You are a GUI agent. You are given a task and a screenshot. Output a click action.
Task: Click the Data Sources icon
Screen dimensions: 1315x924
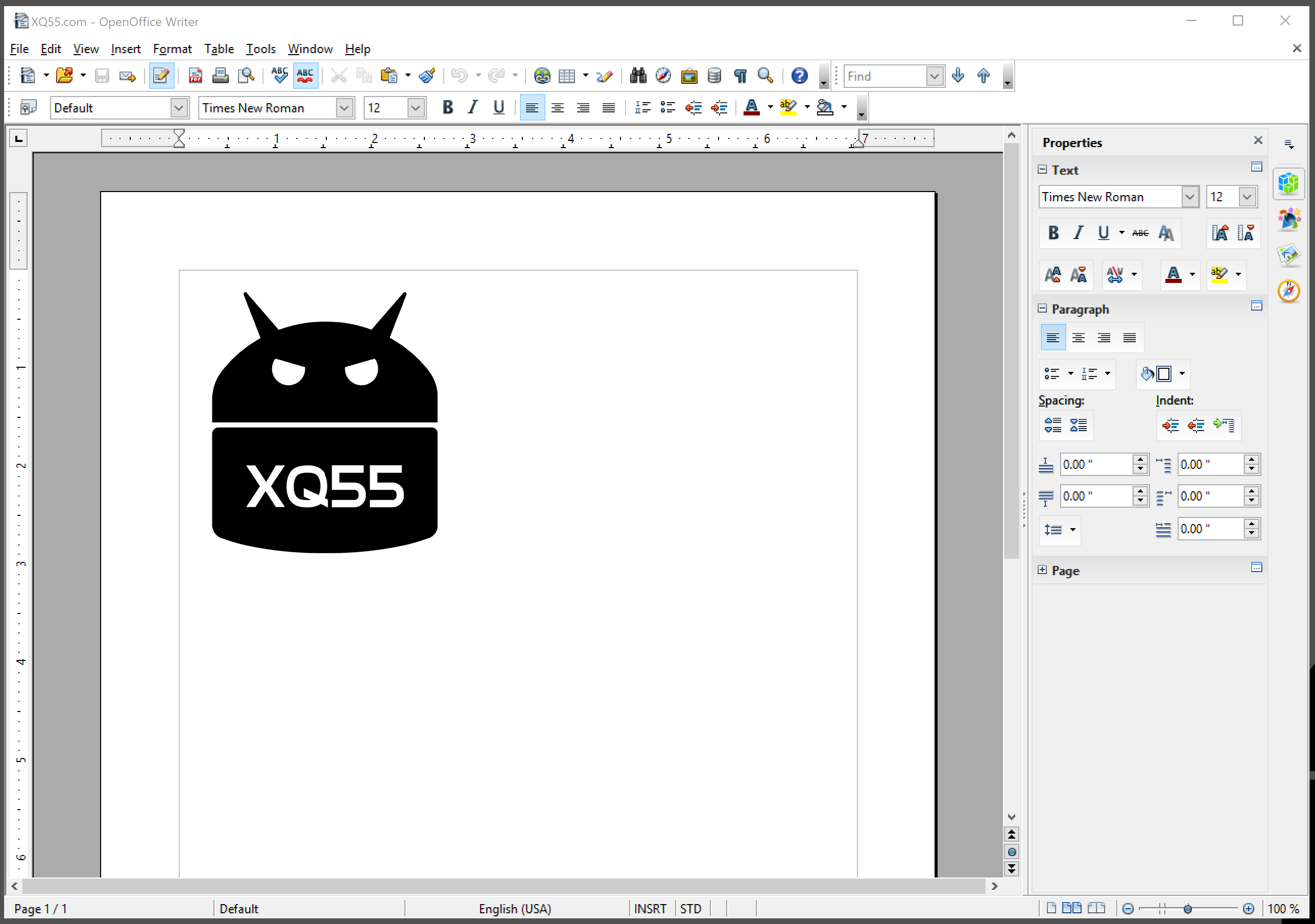(x=714, y=76)
